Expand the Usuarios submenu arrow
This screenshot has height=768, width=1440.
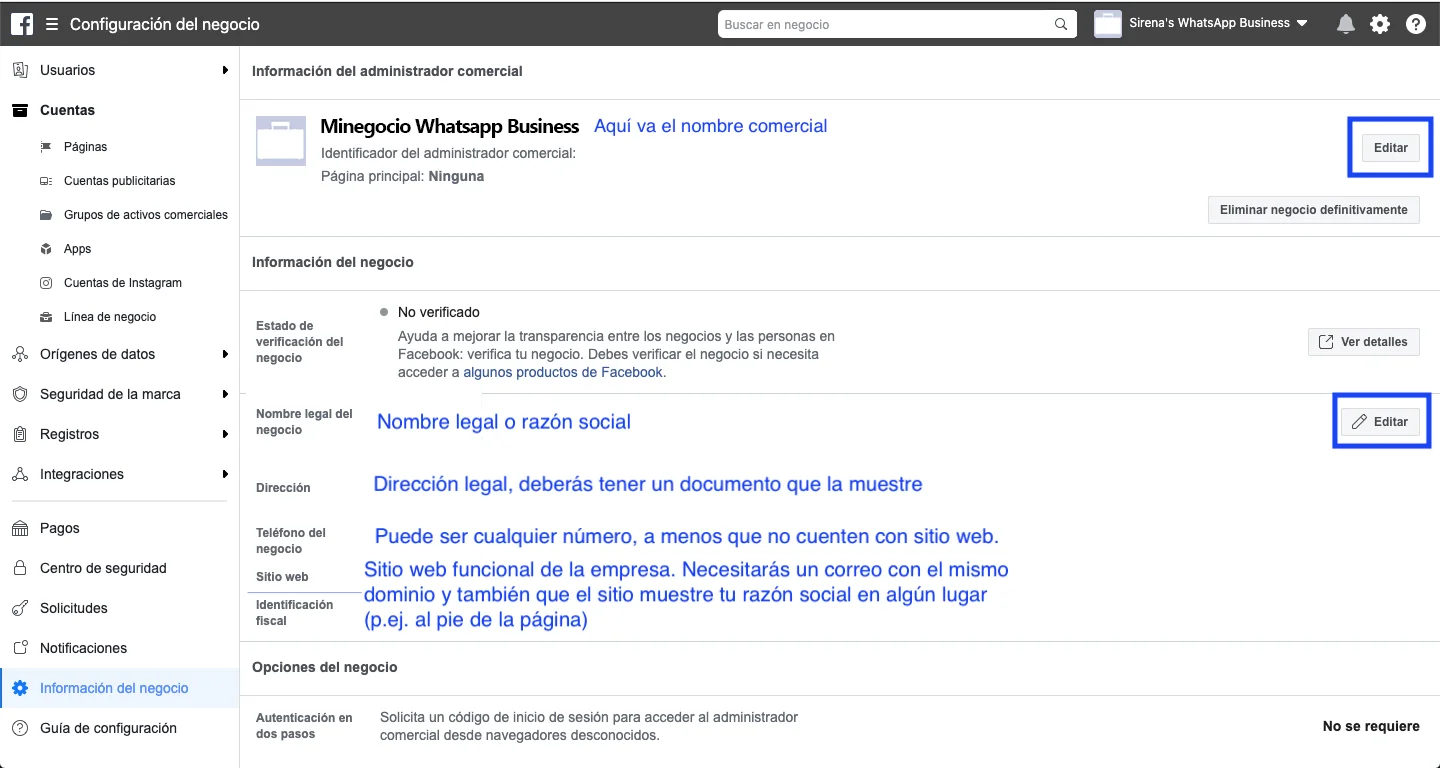tap(226, 70)
